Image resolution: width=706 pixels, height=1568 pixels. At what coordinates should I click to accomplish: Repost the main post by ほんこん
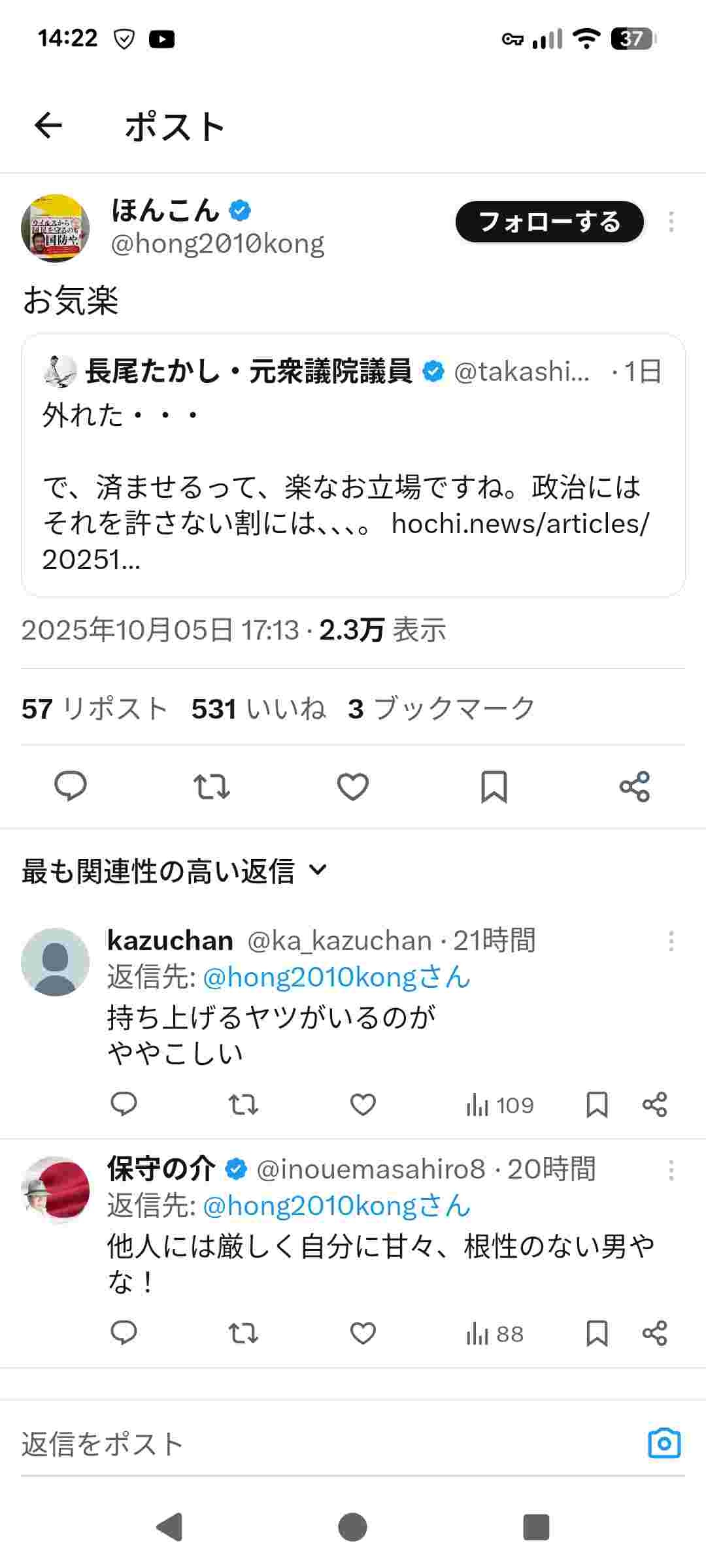click(212, 787)
